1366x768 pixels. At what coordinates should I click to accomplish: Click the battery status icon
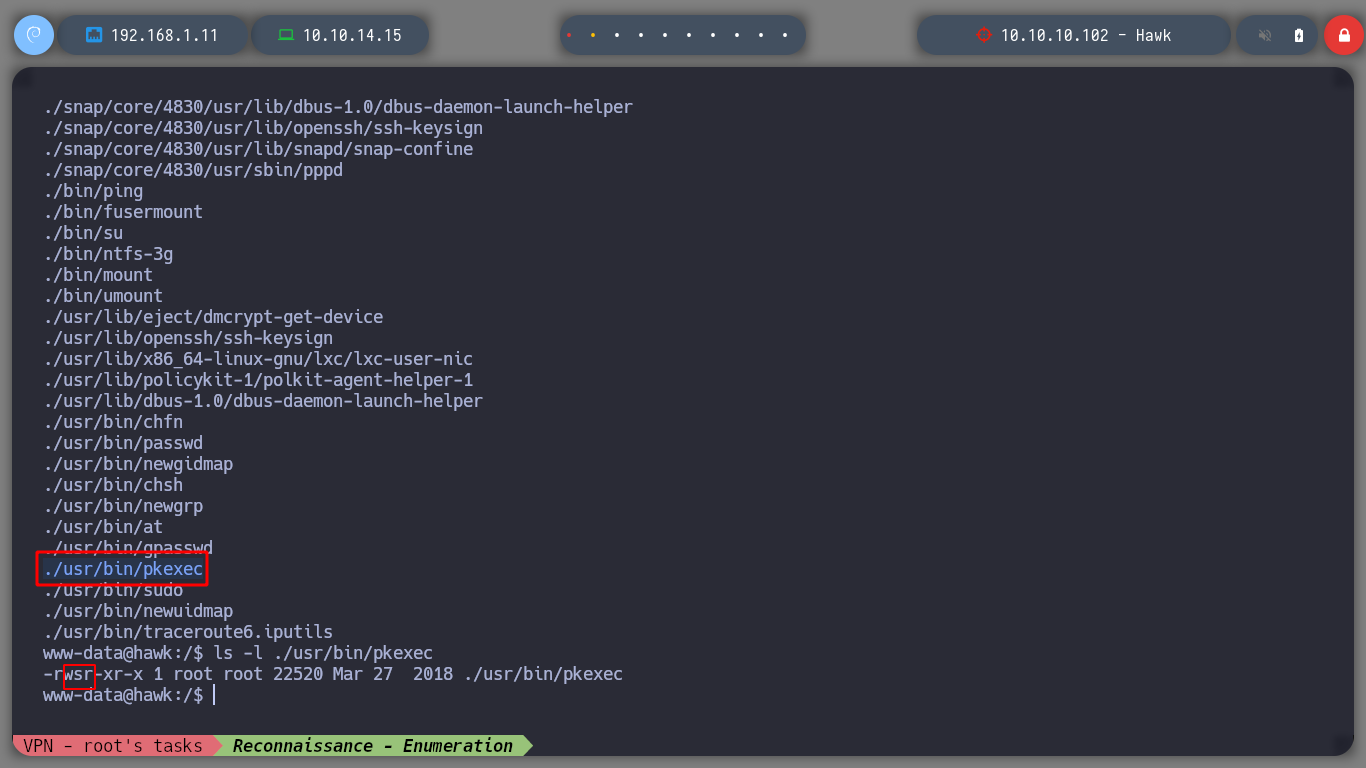(x=1299, y=35)
